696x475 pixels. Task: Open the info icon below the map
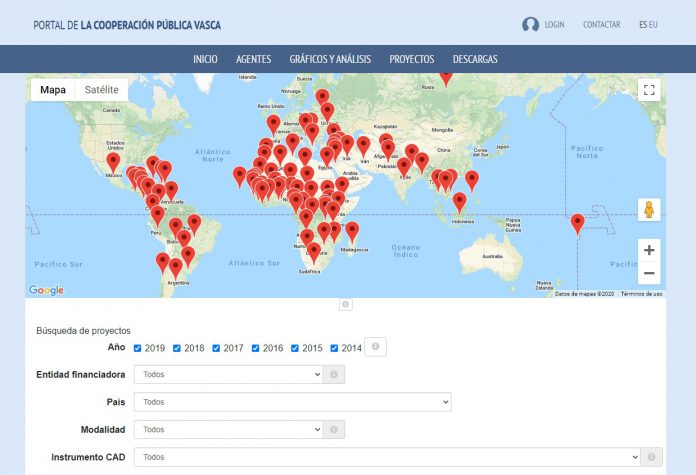[346, 304]
